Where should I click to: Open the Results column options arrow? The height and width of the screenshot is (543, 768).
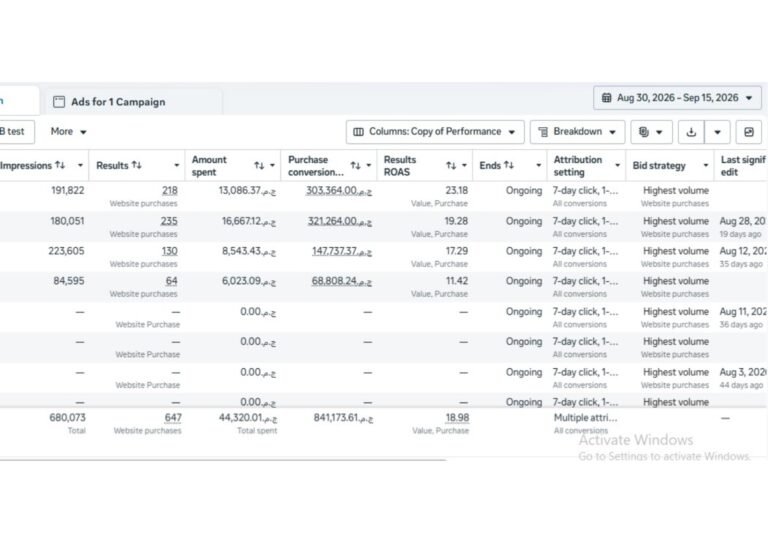(176, 165)
